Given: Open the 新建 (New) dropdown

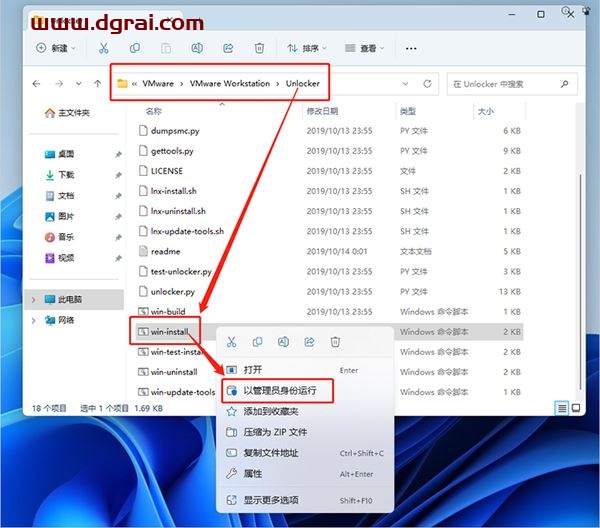Looking at the screenshot, I should [55, 48].
